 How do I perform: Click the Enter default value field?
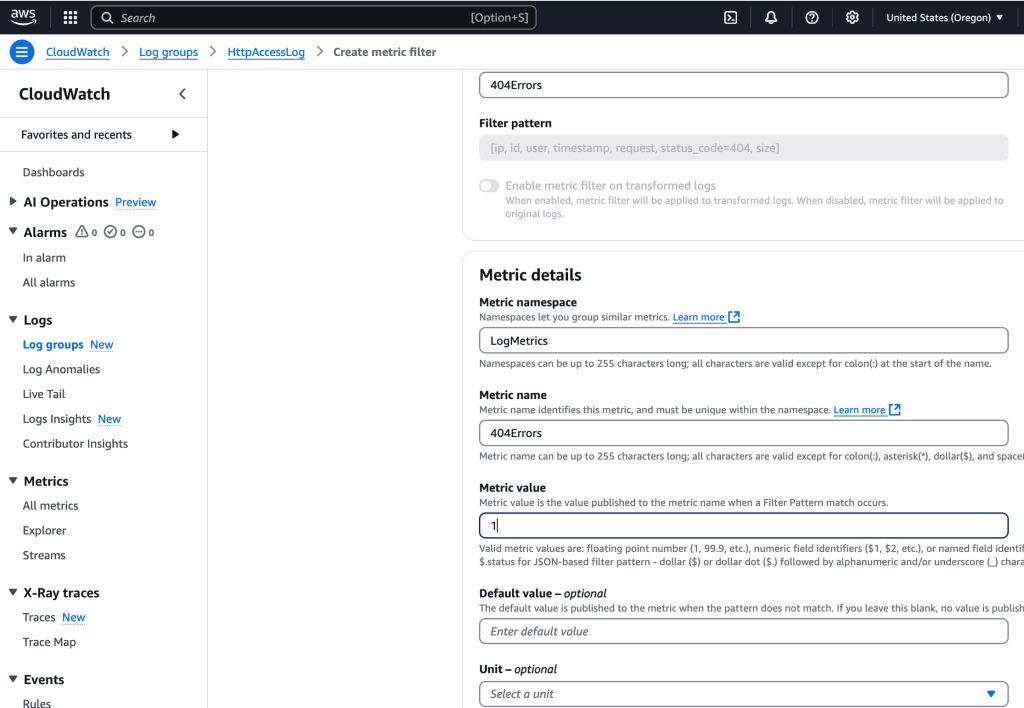pos(743,631)
